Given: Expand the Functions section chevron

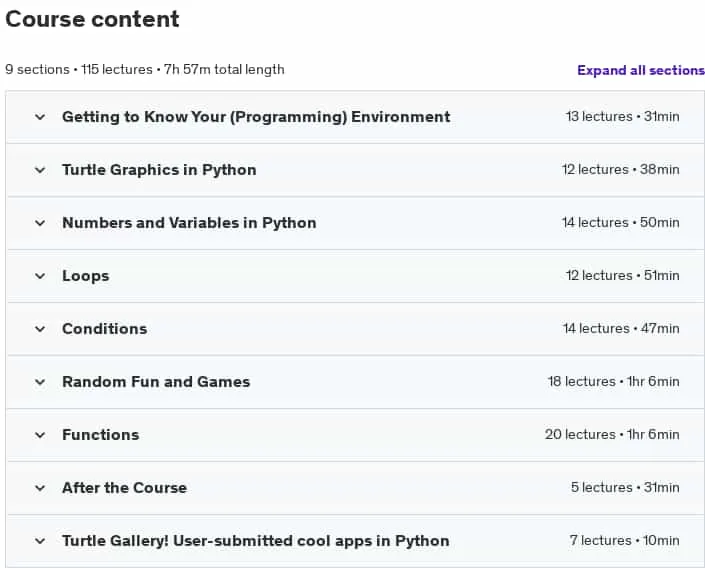Looking at the screenshot, I should [x=40, y=435].
